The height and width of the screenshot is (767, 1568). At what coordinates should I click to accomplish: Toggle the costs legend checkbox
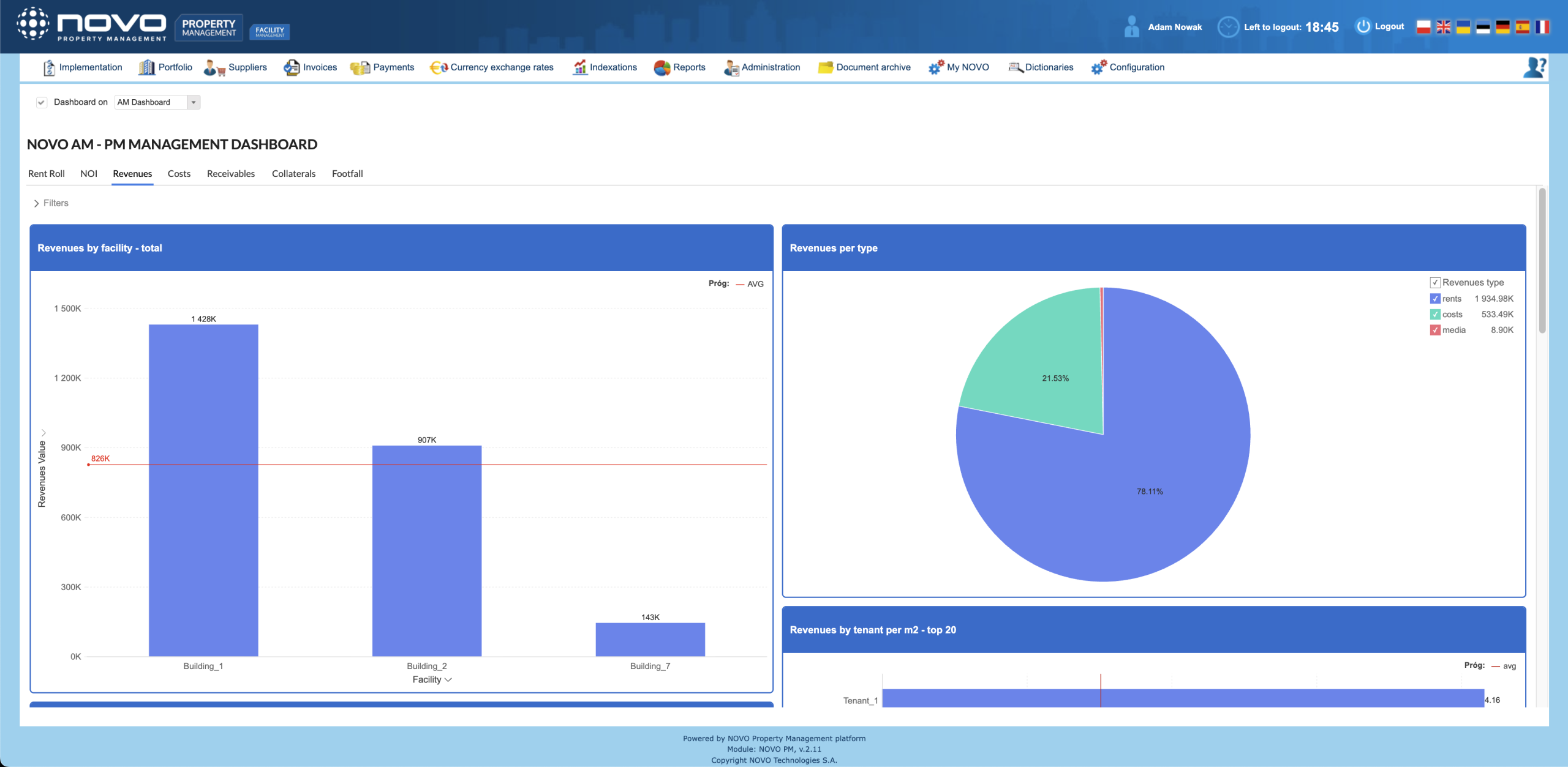click(x=1435, y=315)
